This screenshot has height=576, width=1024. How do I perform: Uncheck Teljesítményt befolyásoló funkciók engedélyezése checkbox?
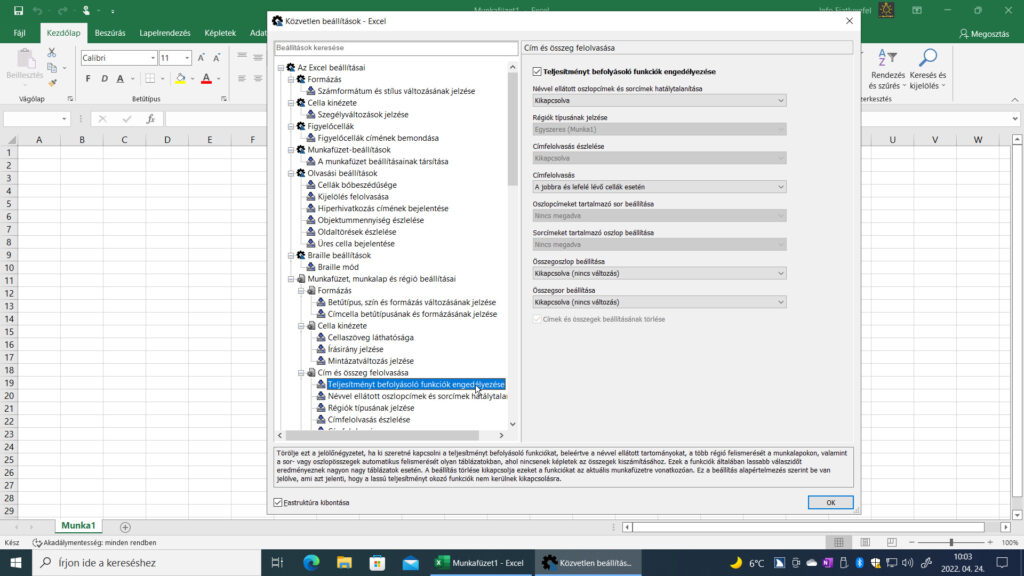point(537,72)
